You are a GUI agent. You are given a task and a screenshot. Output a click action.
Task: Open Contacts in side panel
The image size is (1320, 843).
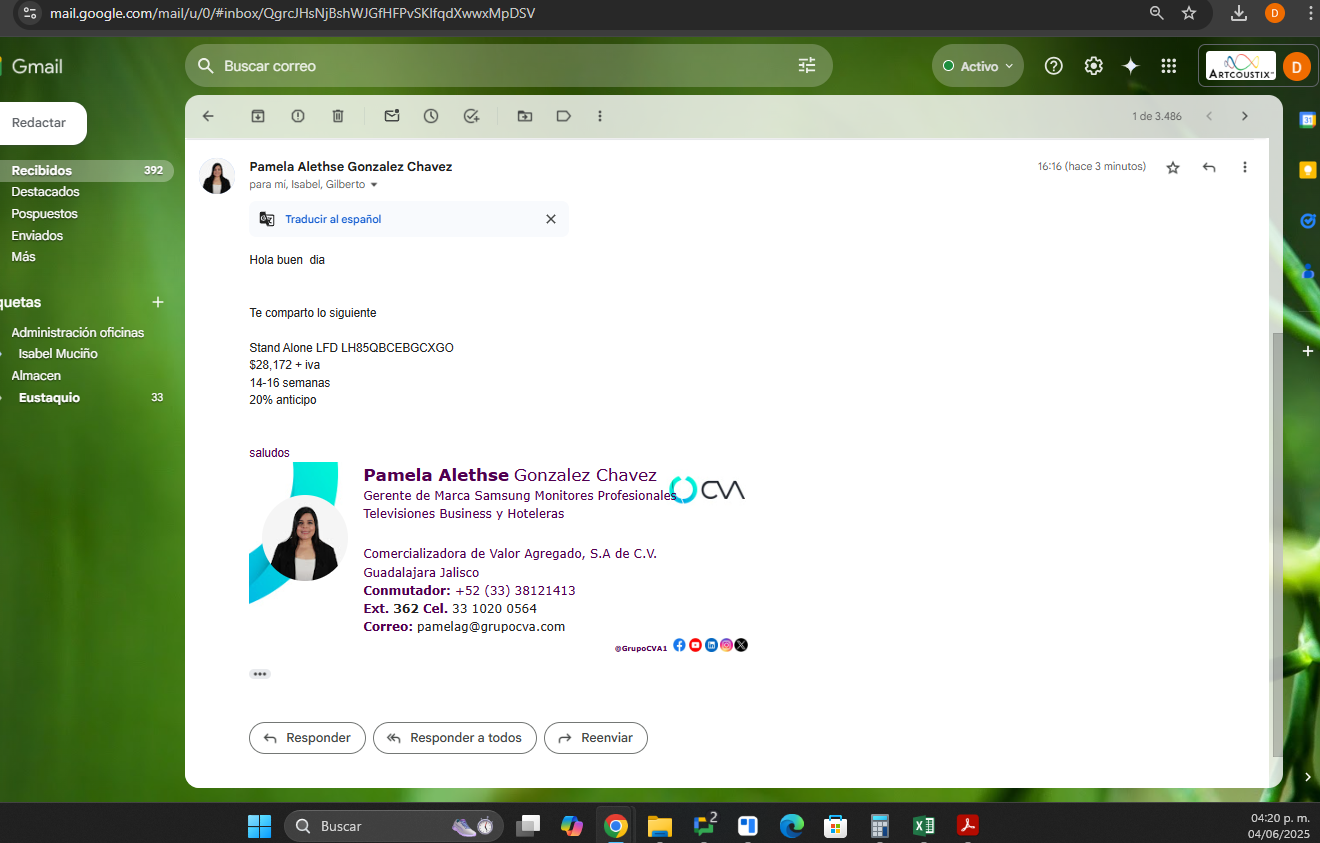tap(1307, 271)
